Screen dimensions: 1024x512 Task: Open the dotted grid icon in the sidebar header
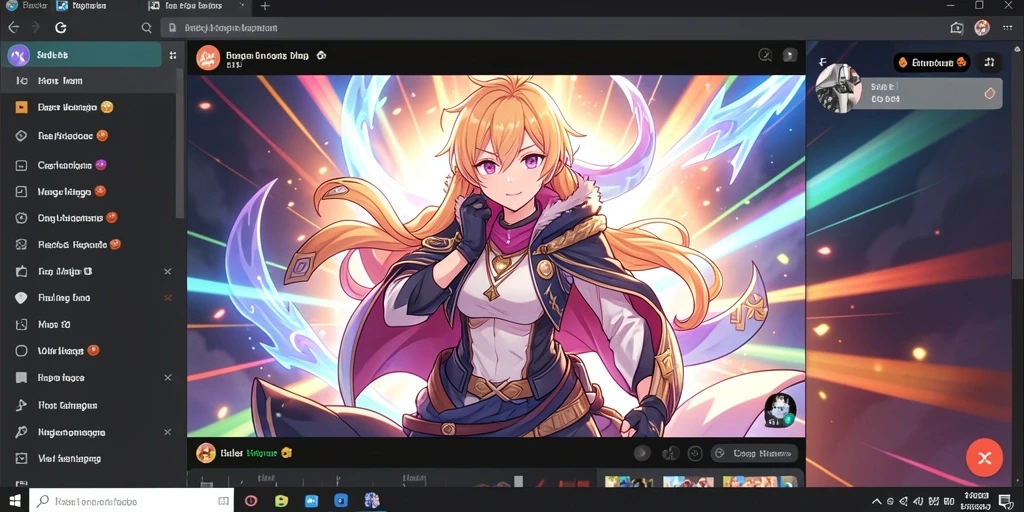172,56
